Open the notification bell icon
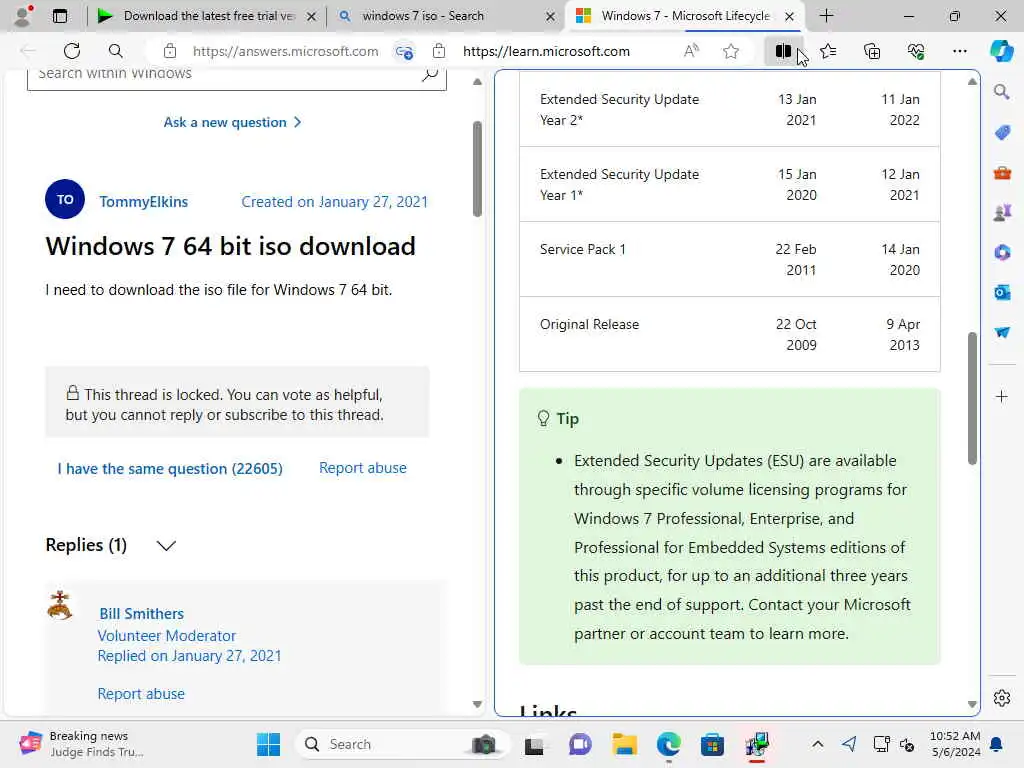 point(997,744)
